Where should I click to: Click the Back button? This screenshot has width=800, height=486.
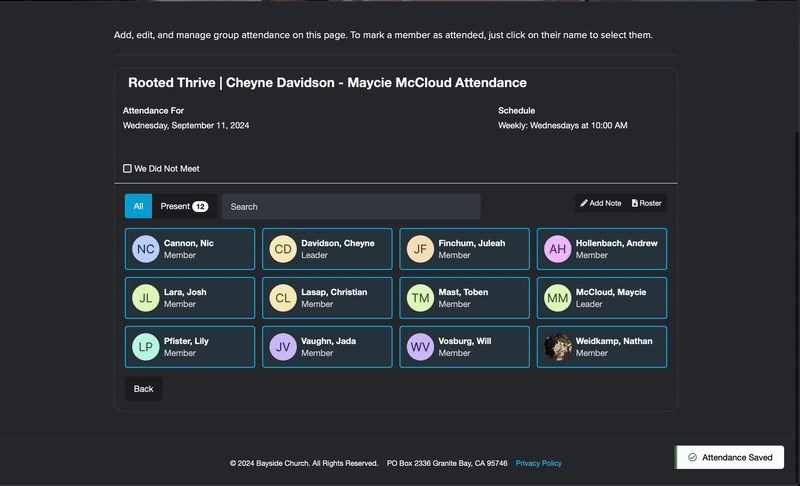tap(143, 389)
